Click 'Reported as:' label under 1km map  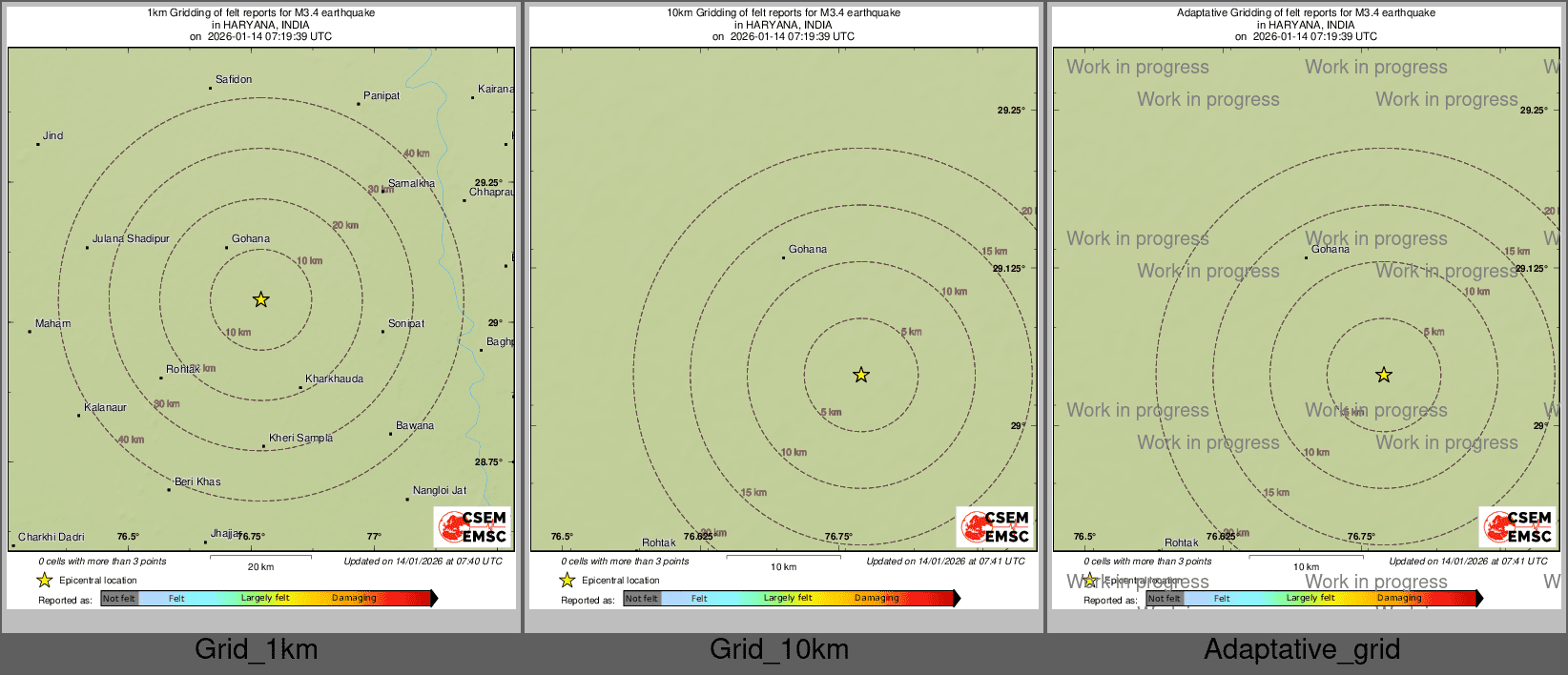[x=65, y=600]
